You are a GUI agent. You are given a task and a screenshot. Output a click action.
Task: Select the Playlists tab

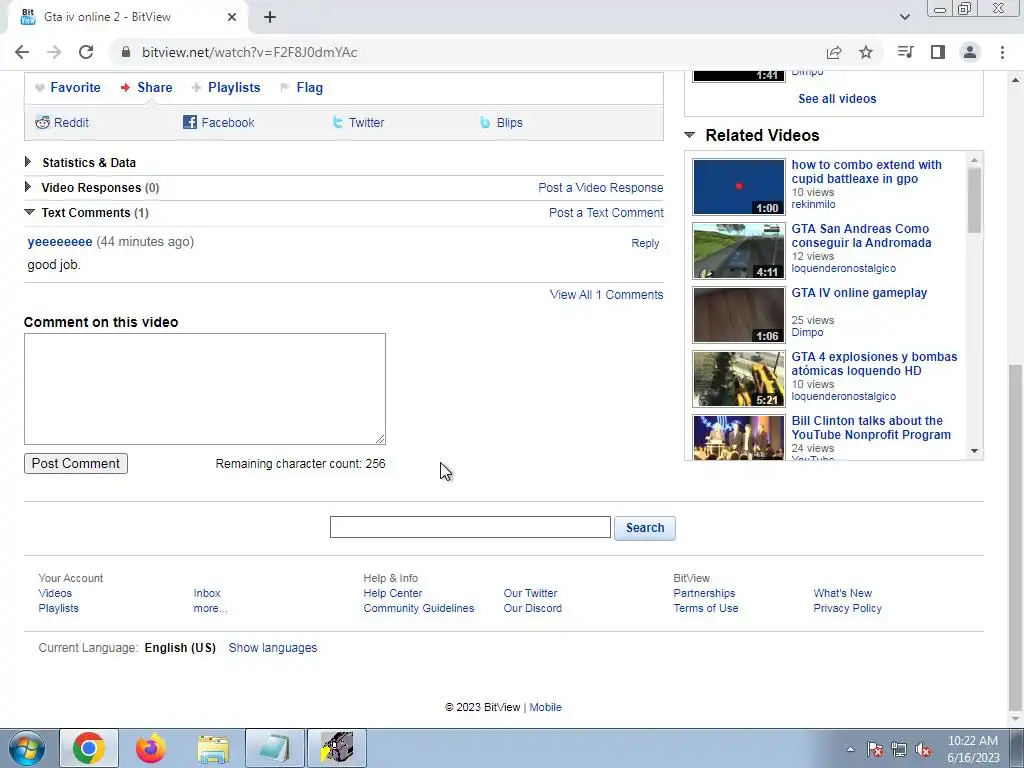(234, 88)
